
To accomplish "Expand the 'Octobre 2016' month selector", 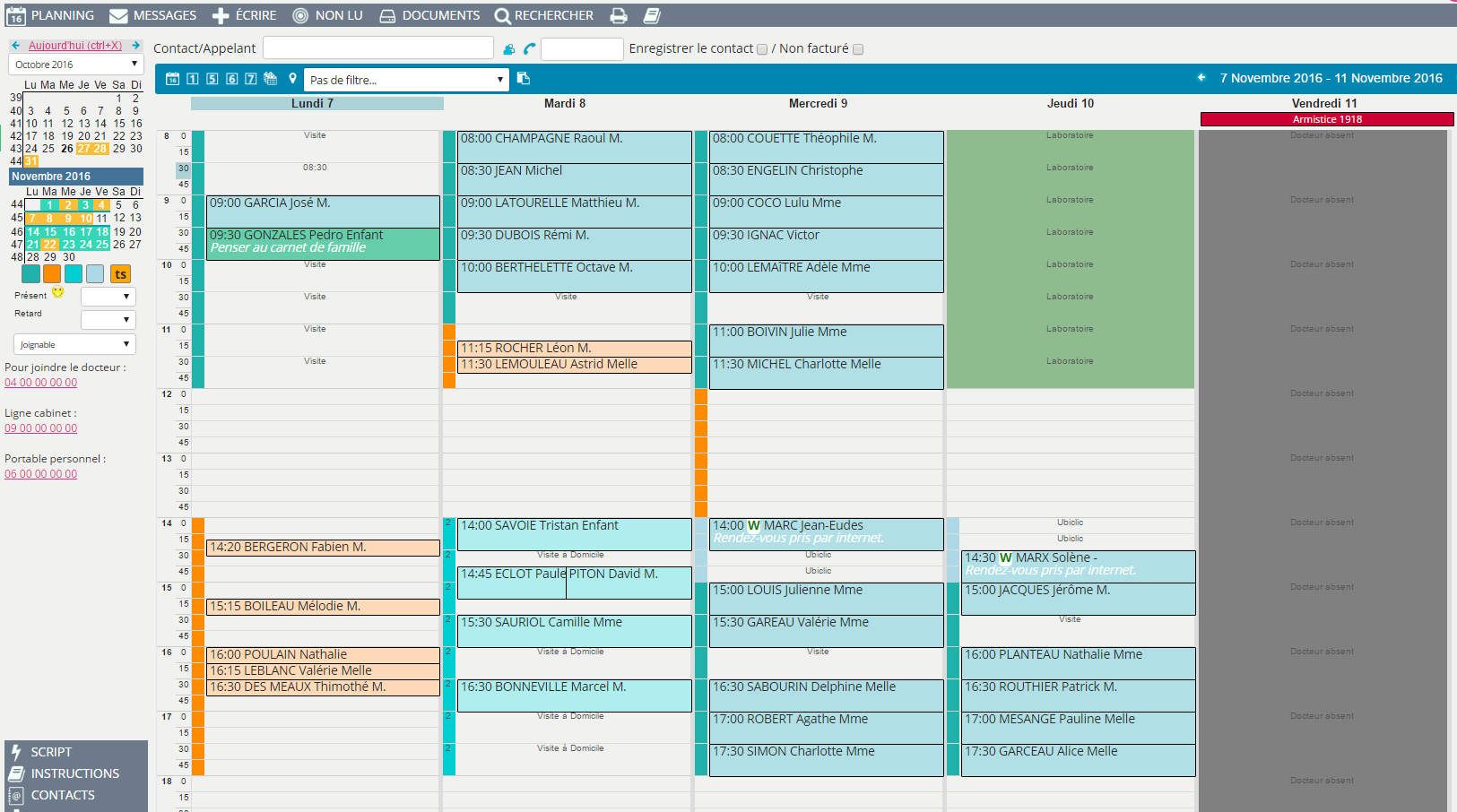I will click(x=75, y=65).
